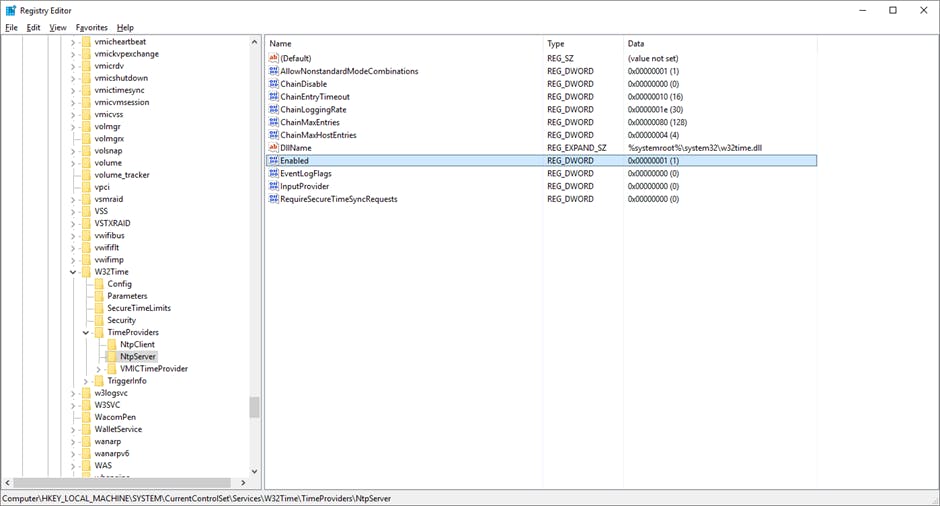
Task: Collapse the W32Time tree node
Action: pyautogui.click(x=73, y=272)
